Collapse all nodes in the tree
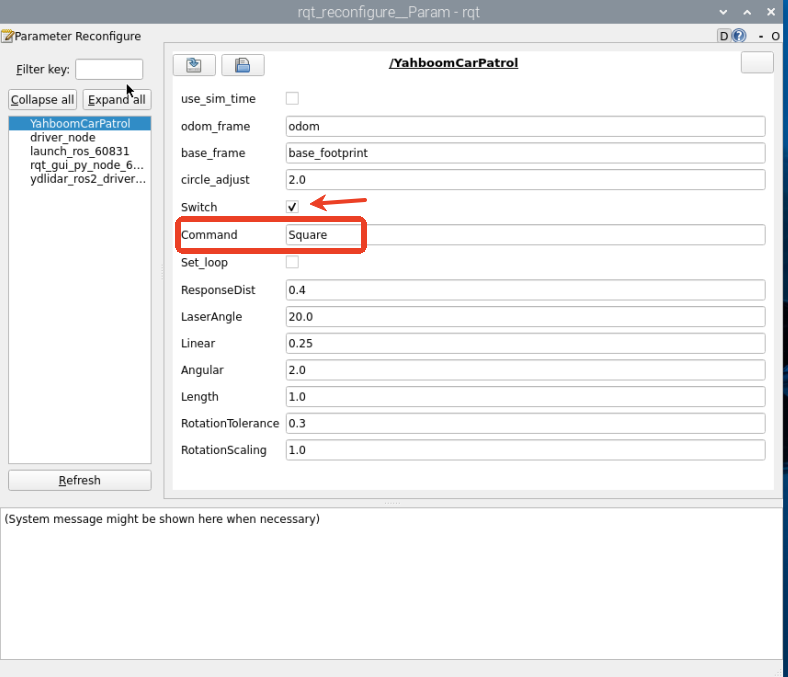Image resolution: width=788 pixels, height=677 pixels. [42, 99]
